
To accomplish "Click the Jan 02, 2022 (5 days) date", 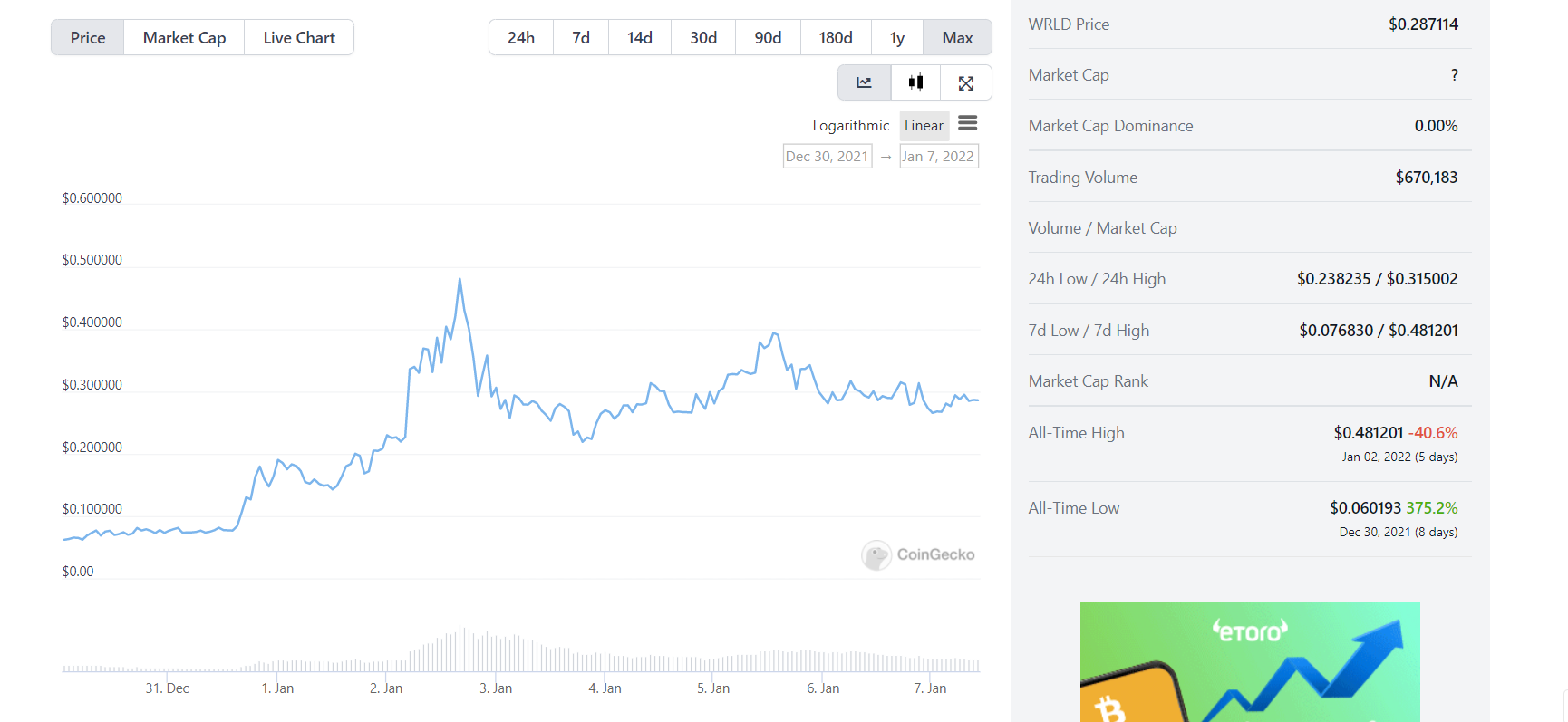I will 1399,457.
